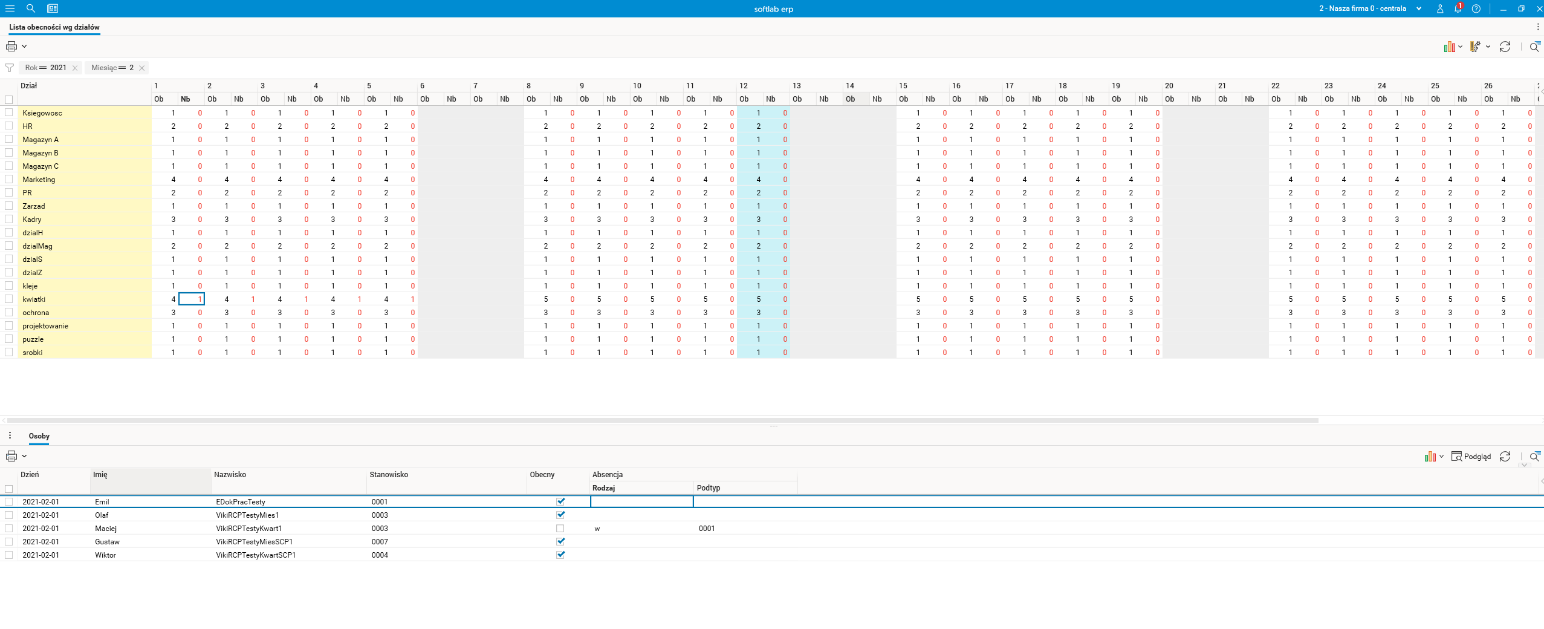
Task: Open the notifications bell with red badge
Action: 1458,8
